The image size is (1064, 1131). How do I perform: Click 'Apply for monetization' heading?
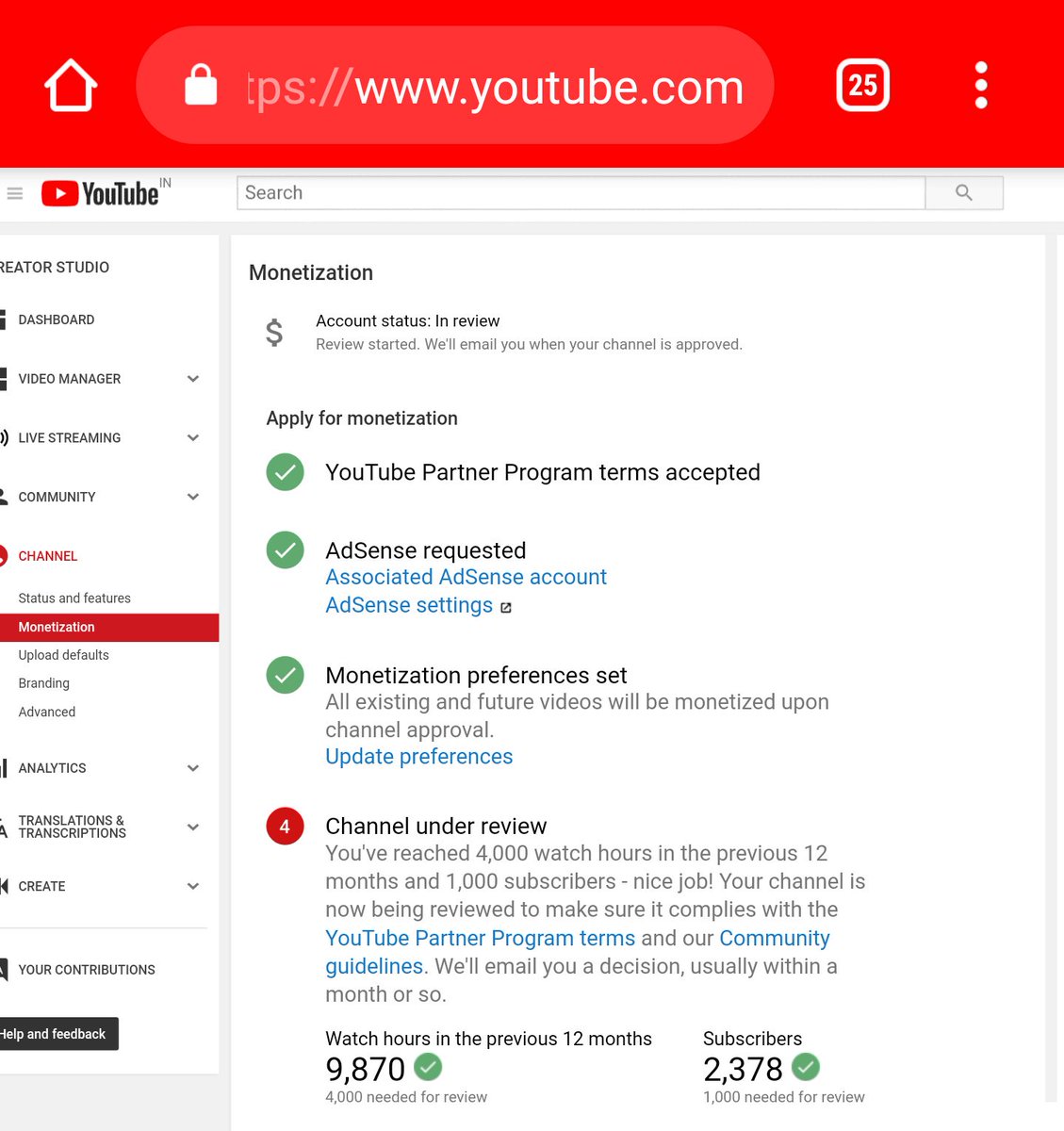[362, 418]
